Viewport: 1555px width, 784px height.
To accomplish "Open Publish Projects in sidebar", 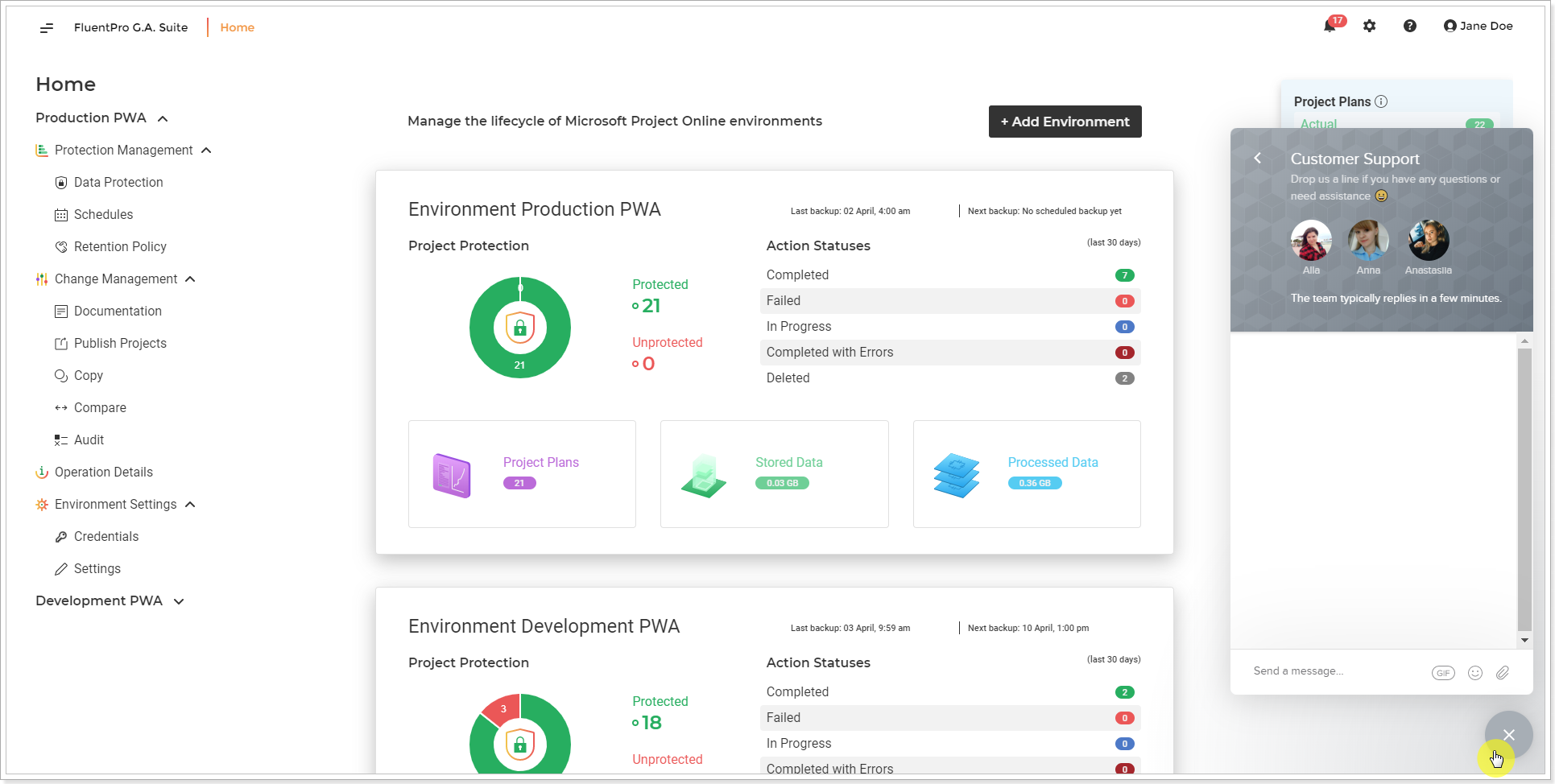I will tap(110, 344).
